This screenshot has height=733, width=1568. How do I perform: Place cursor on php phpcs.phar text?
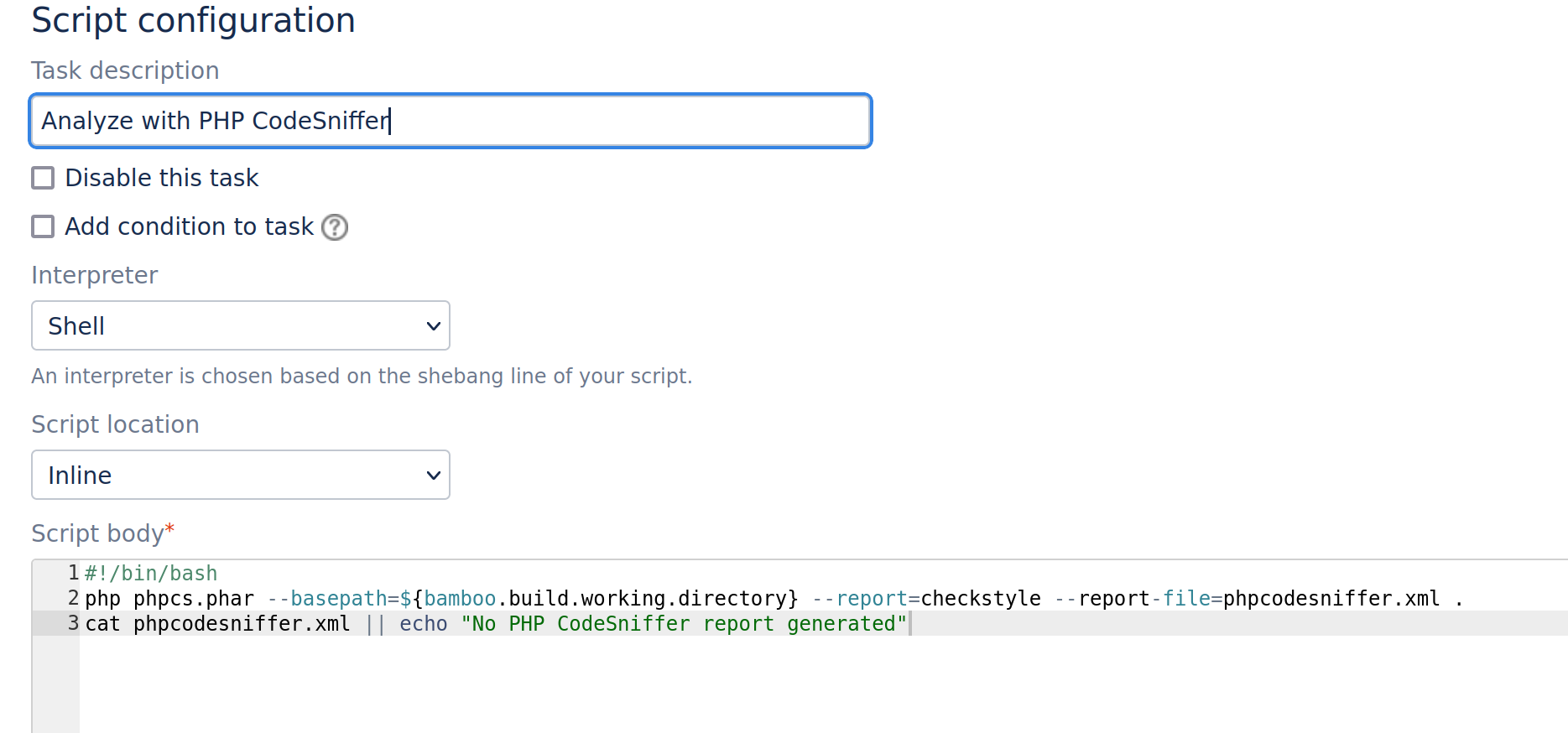(169, 599)
